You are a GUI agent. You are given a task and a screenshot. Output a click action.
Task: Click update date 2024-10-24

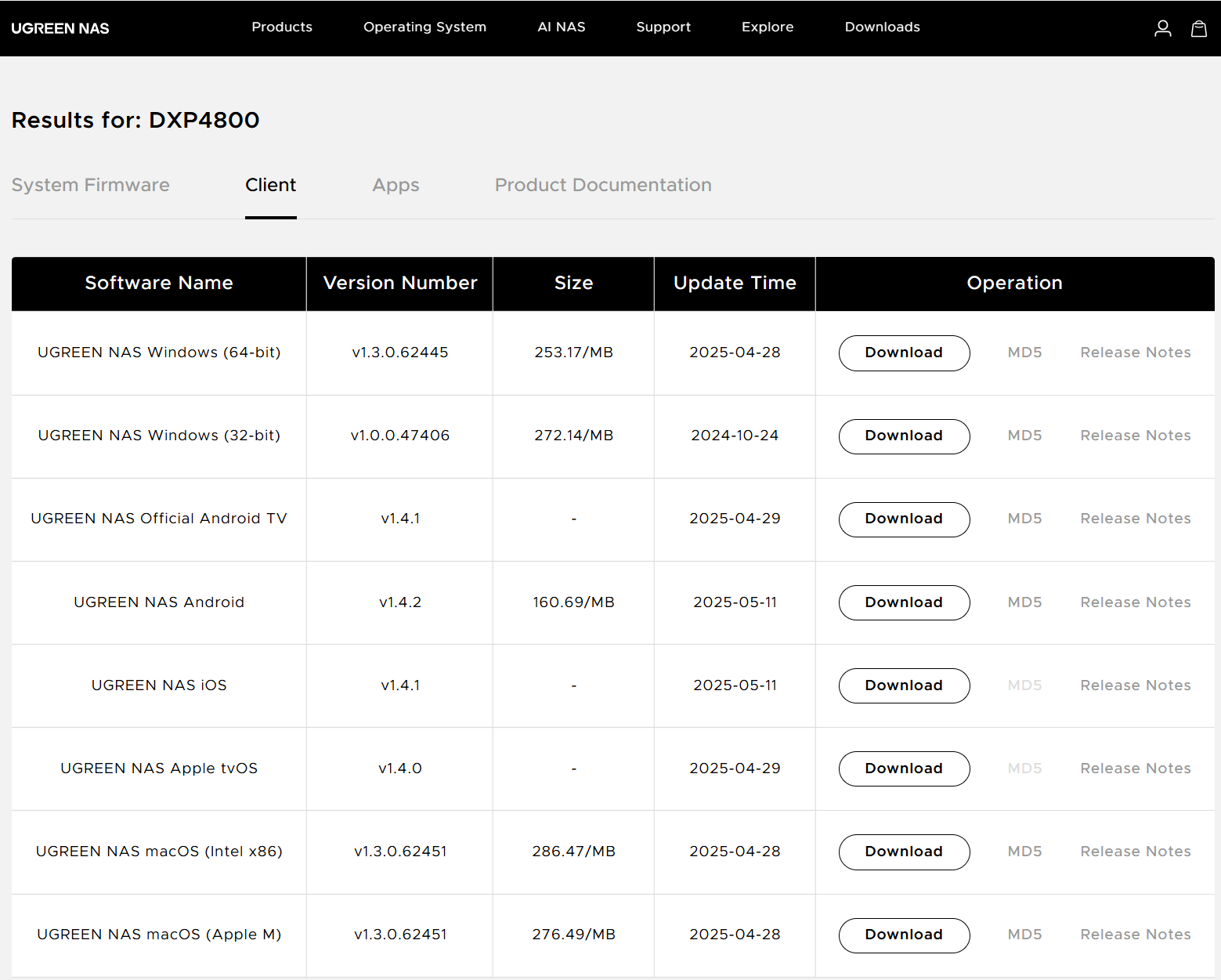coord(735,436)
